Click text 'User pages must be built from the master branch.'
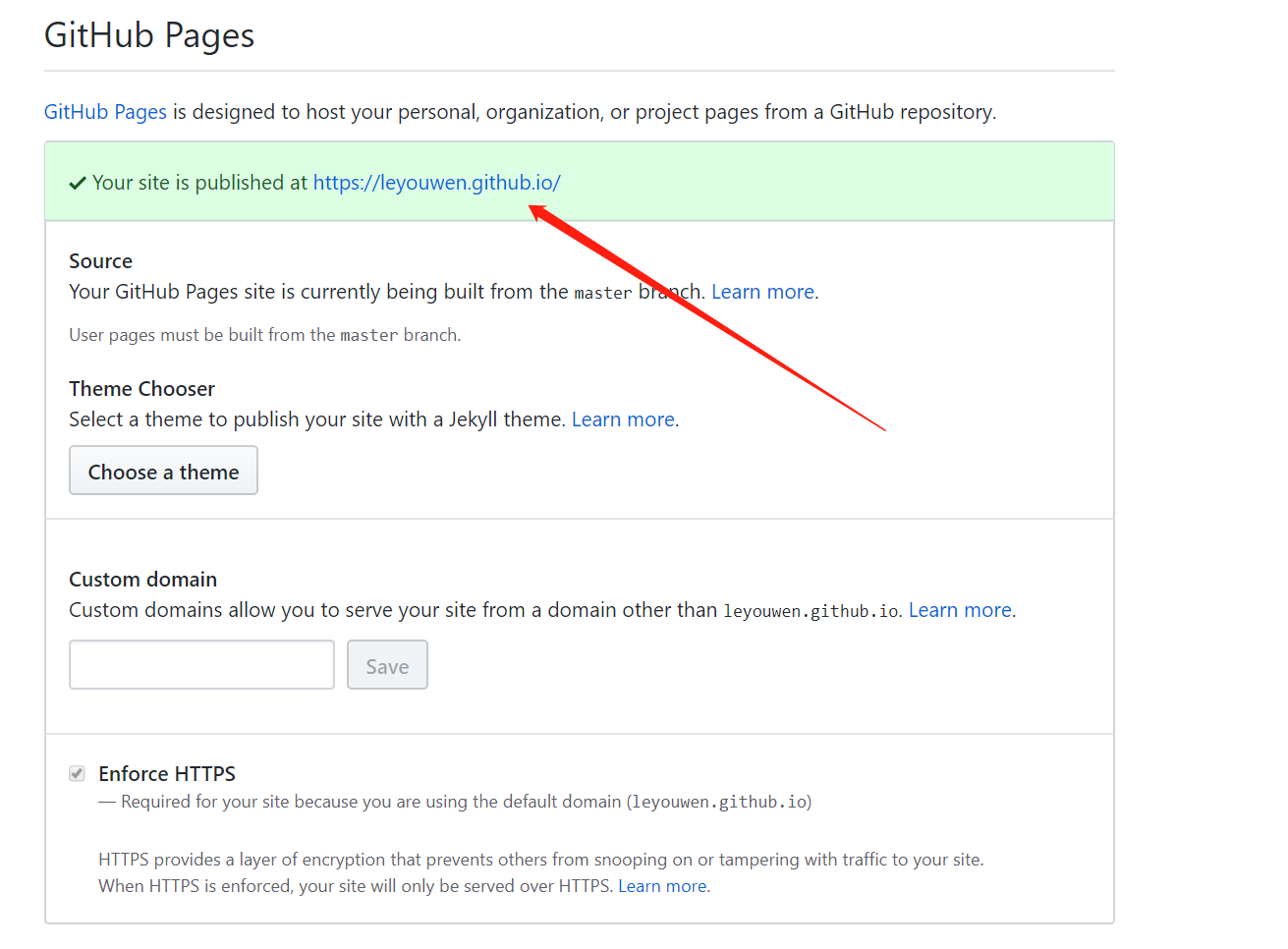This screenshot has width=1288, height=949. 264,335
